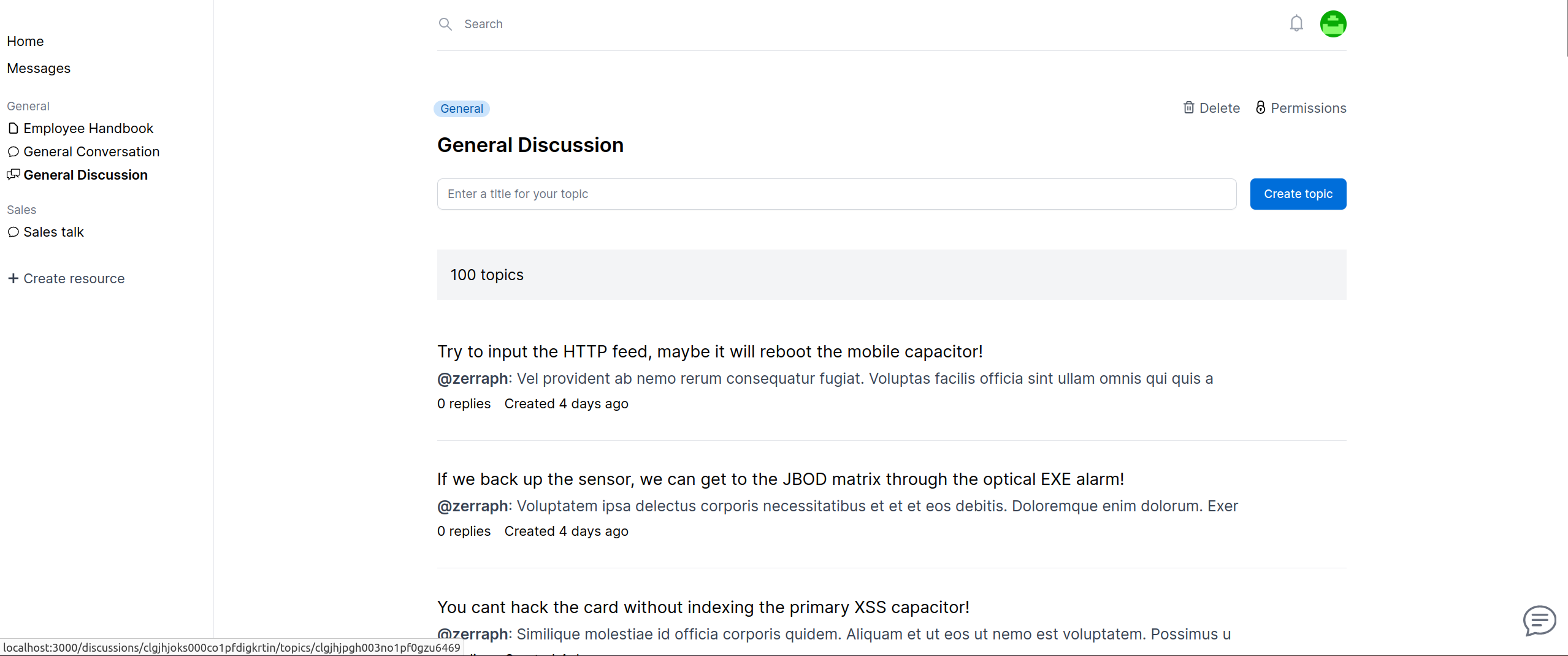Focus the topic title input field
The width and height of the screenshot is (1568, 656).
click(836, 194)
